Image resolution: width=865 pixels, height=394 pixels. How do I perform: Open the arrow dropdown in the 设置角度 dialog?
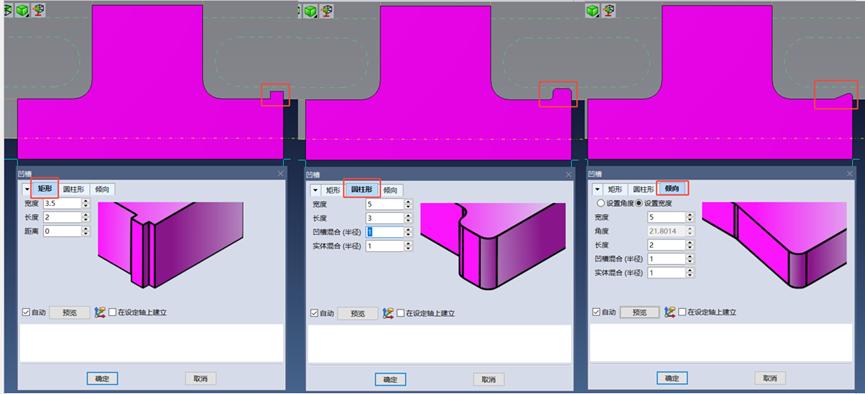[x=597, y=189]
